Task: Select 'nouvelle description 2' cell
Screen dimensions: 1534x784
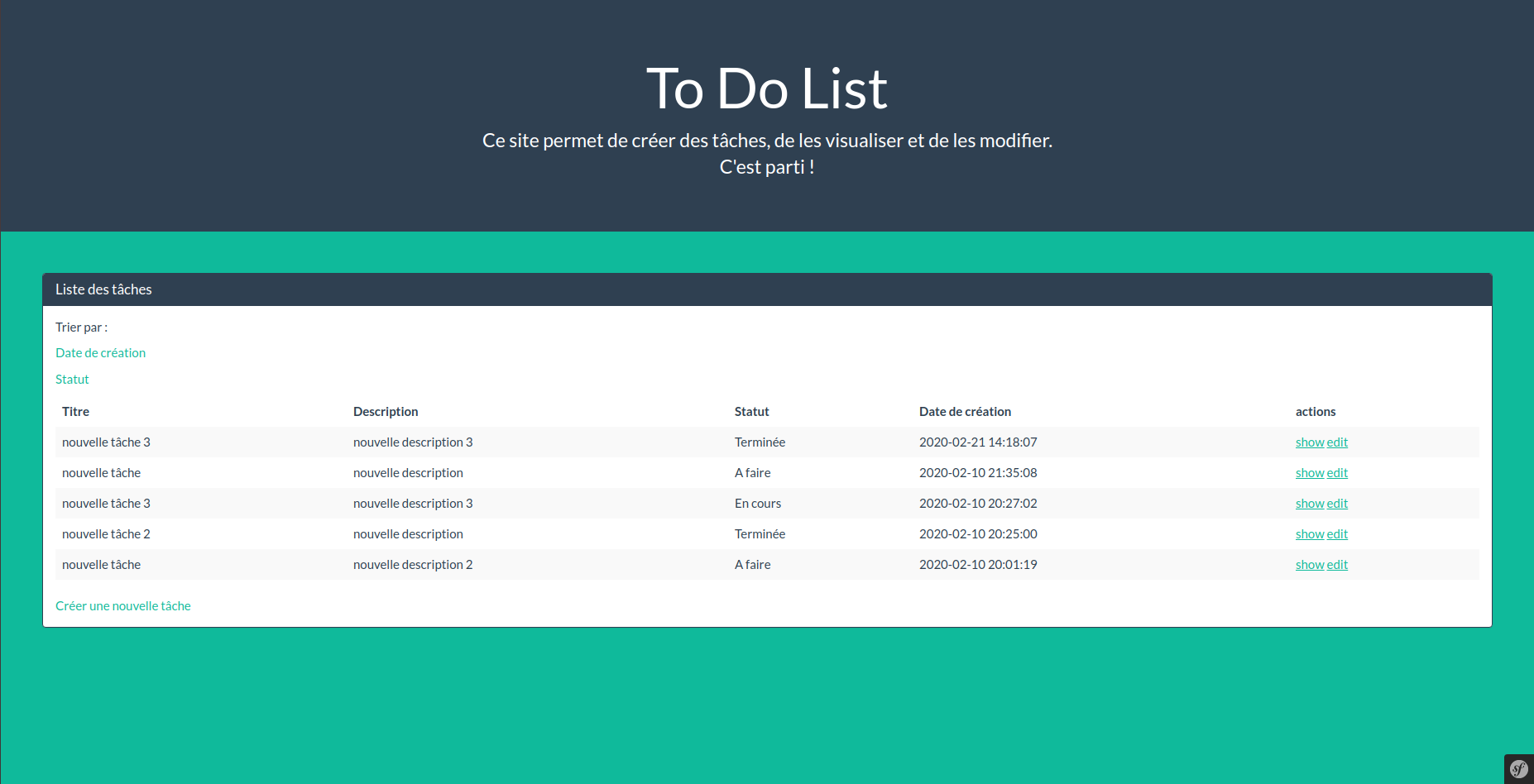Action: pyautogui.click(x=413, y=565)
